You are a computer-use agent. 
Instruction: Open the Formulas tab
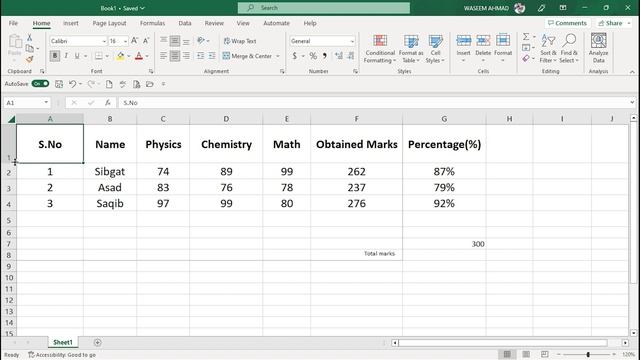pos(152,23)
